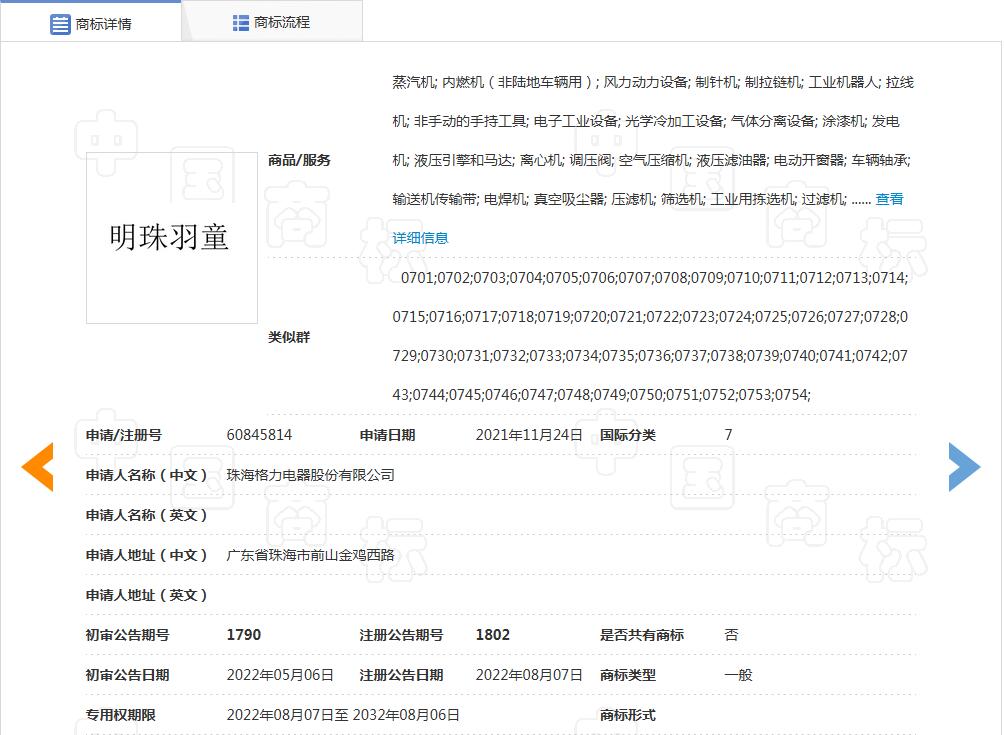Click similar group line starting 43;0744
This screenshot has width=1004, height=735.
coord(601,395)
